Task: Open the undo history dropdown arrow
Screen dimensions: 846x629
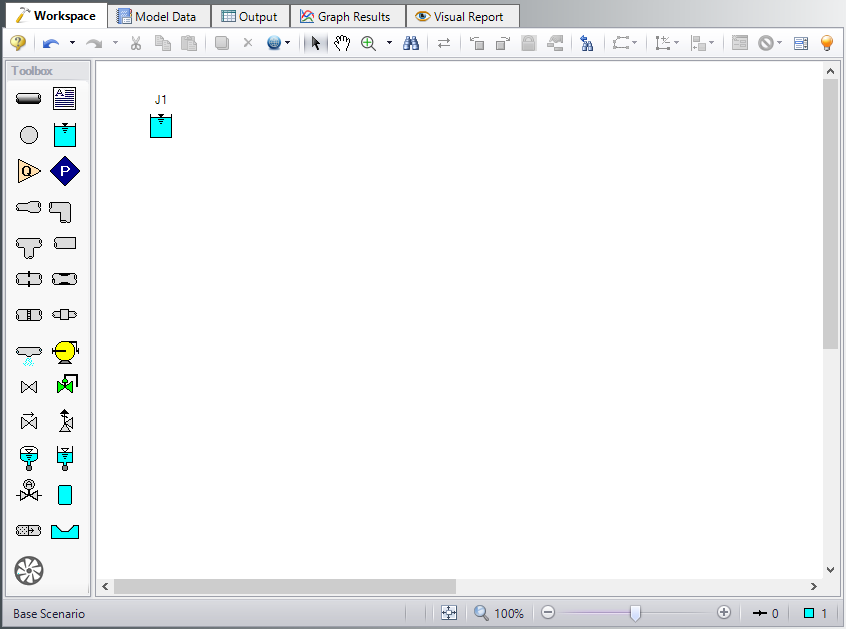Action: (72, 43)
